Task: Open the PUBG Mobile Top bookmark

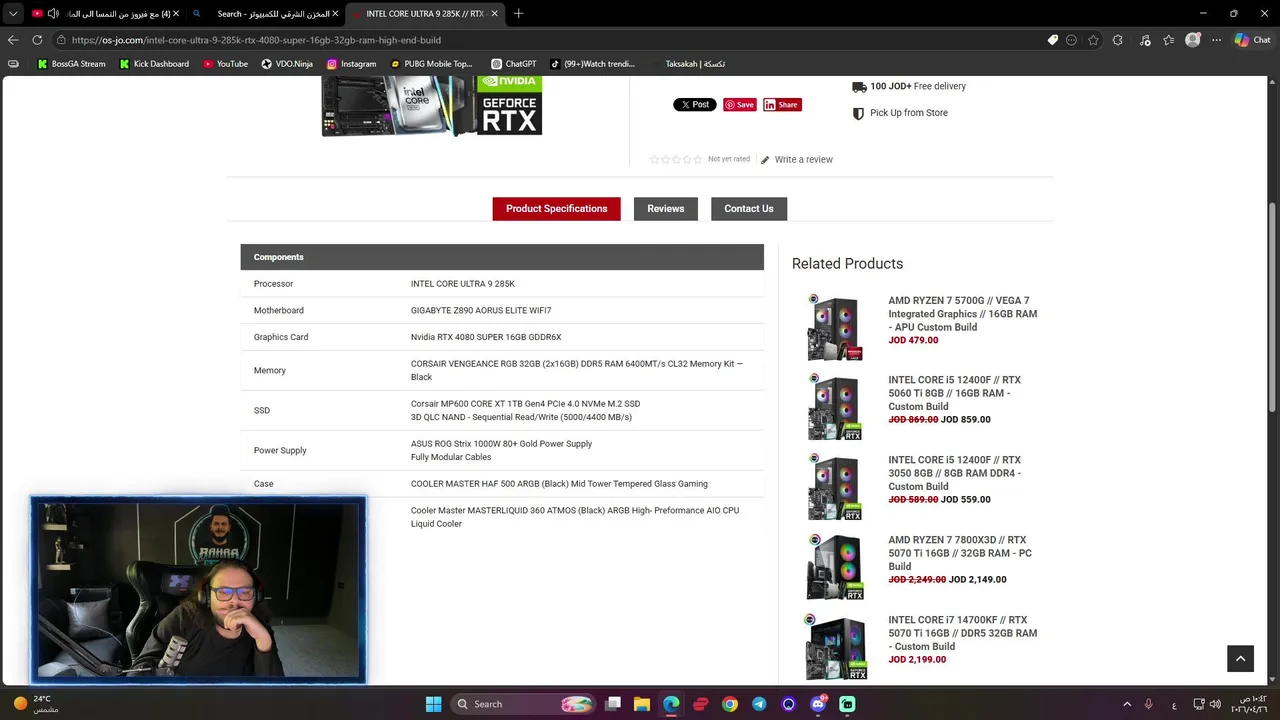Action: coord(431,64)
